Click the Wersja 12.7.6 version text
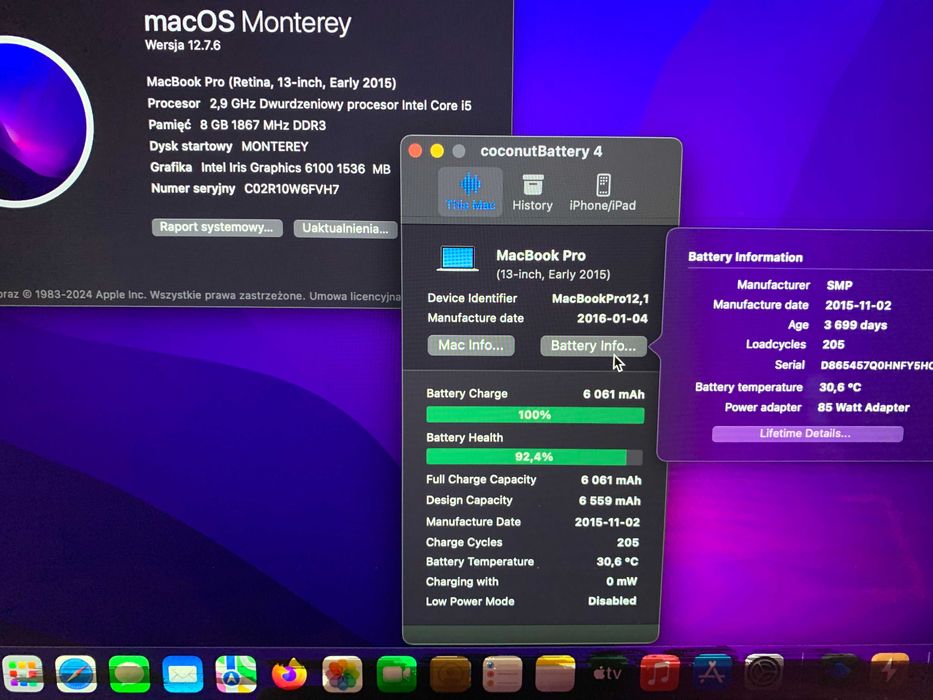 tap(182, 45)
